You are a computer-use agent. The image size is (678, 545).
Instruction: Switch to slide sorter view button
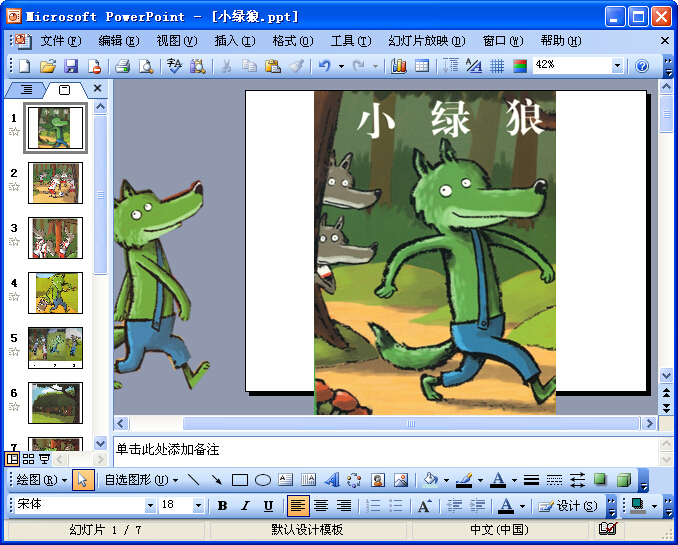point(29,459)
